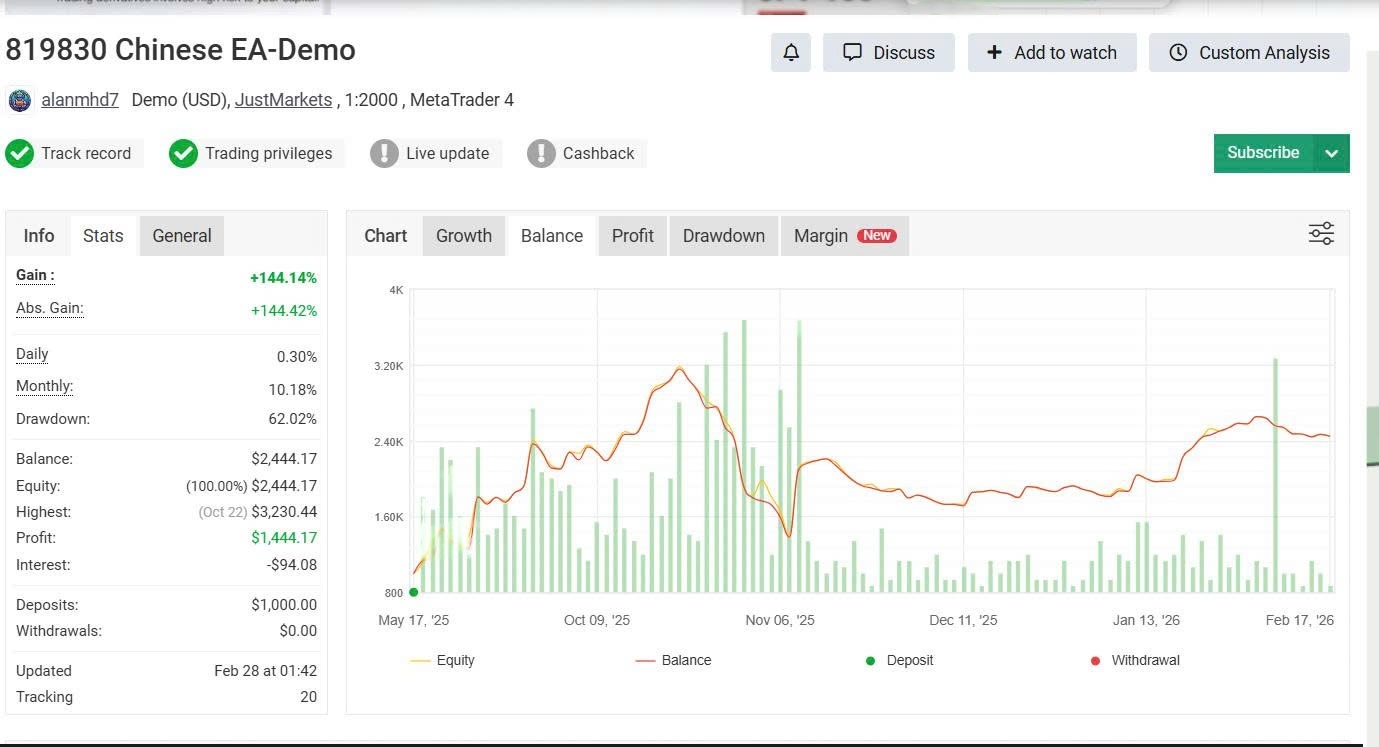Toggle Equity series in chart legend
1379x747 pixels.
(x=443, y=660)
